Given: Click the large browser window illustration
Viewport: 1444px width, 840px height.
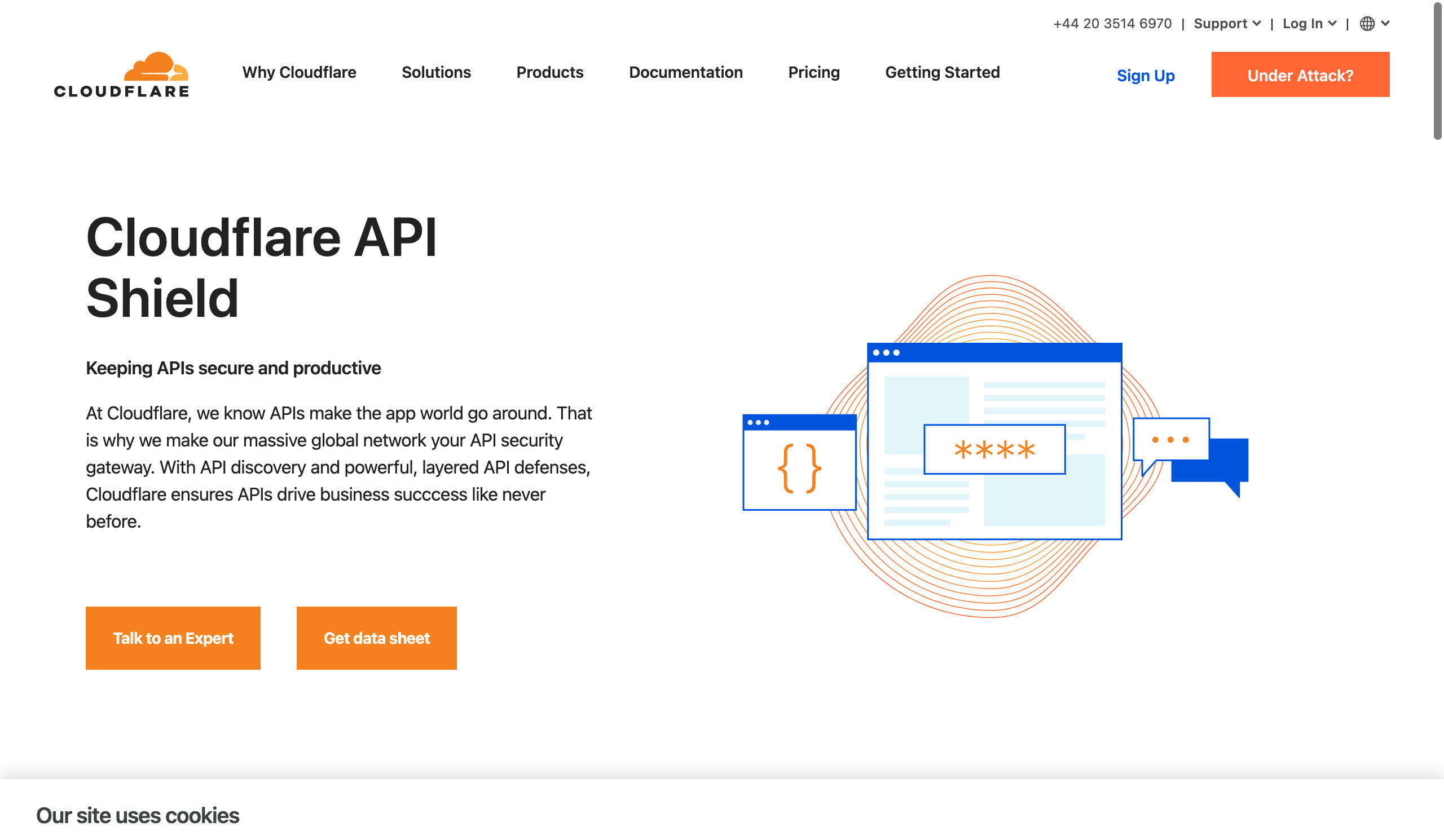Looking at the screenshot, I should pos(994,395).
